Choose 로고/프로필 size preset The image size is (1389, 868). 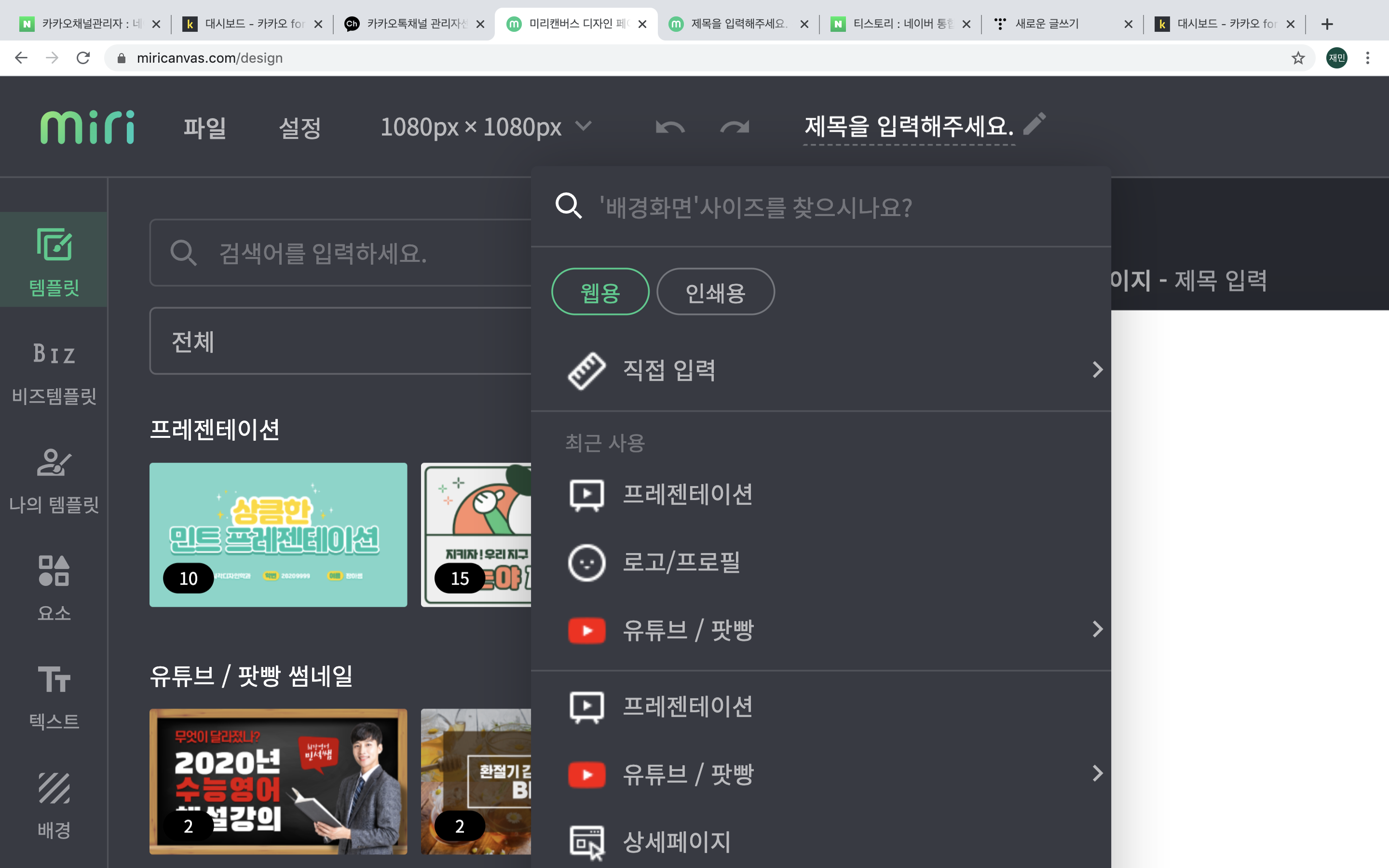681,563
